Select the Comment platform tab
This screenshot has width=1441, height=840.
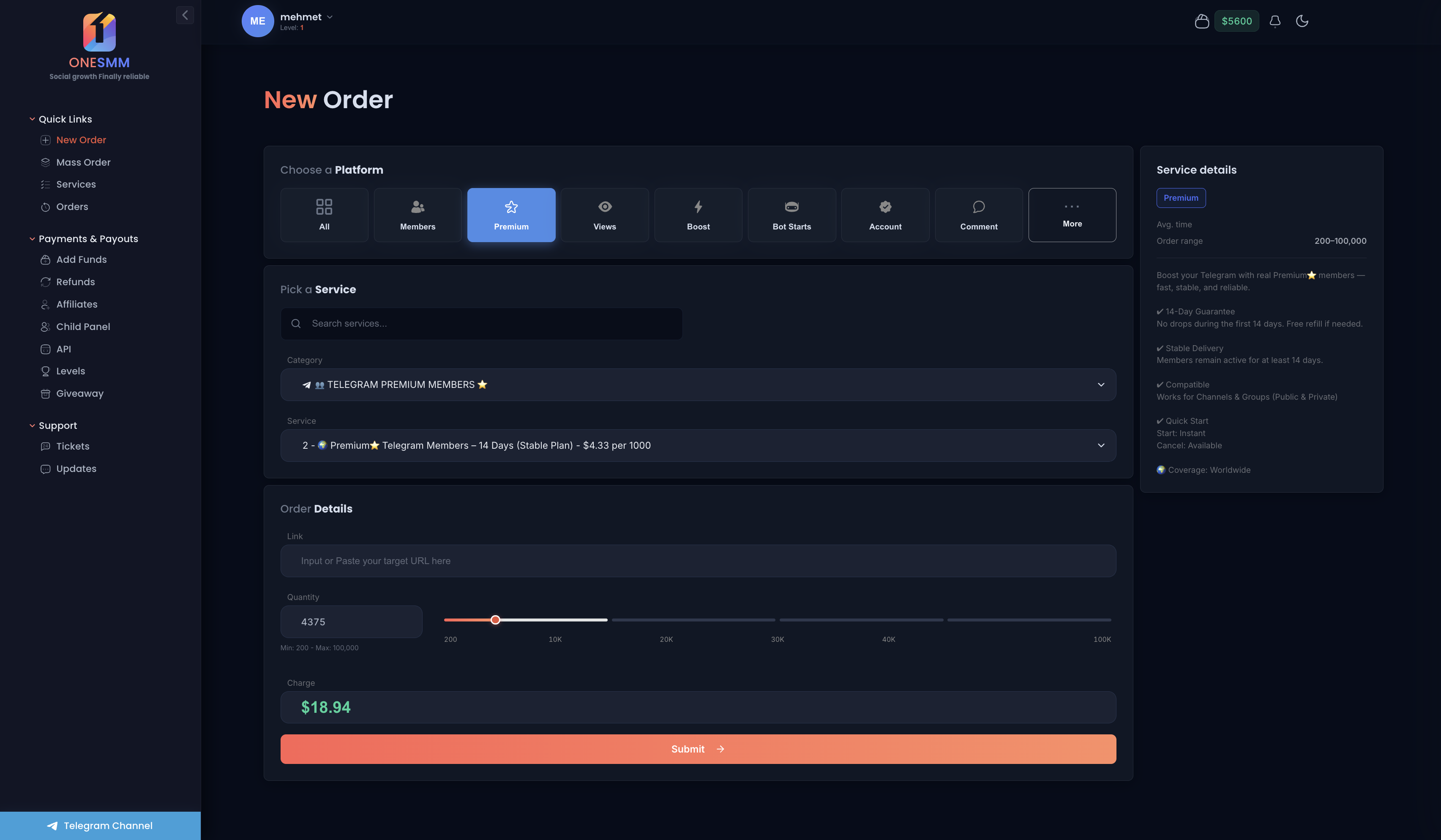coord(978,215)
